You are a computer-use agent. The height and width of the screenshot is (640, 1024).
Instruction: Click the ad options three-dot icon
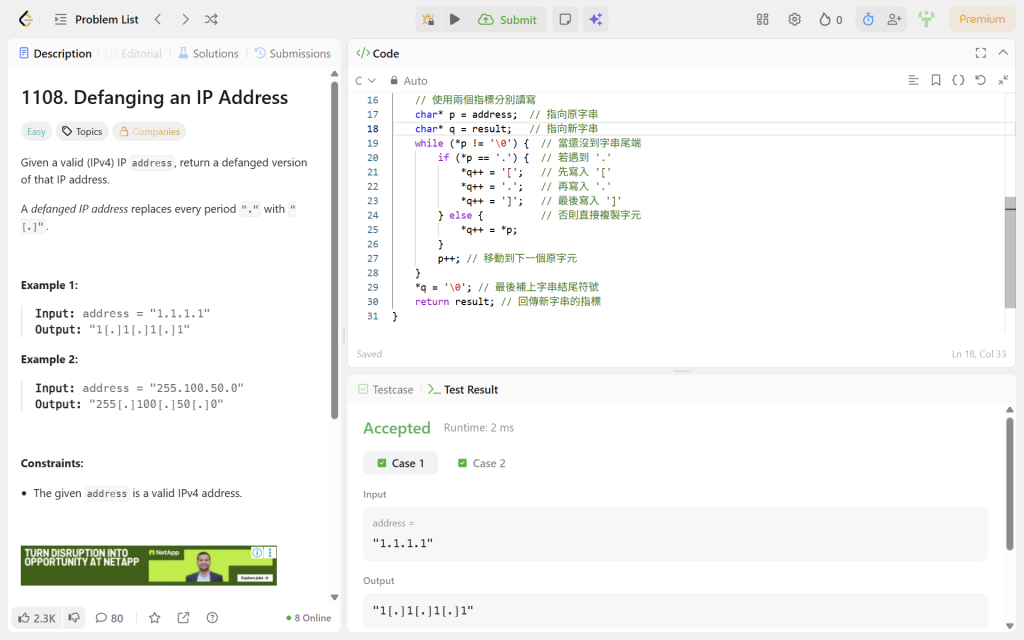[270, 552]
